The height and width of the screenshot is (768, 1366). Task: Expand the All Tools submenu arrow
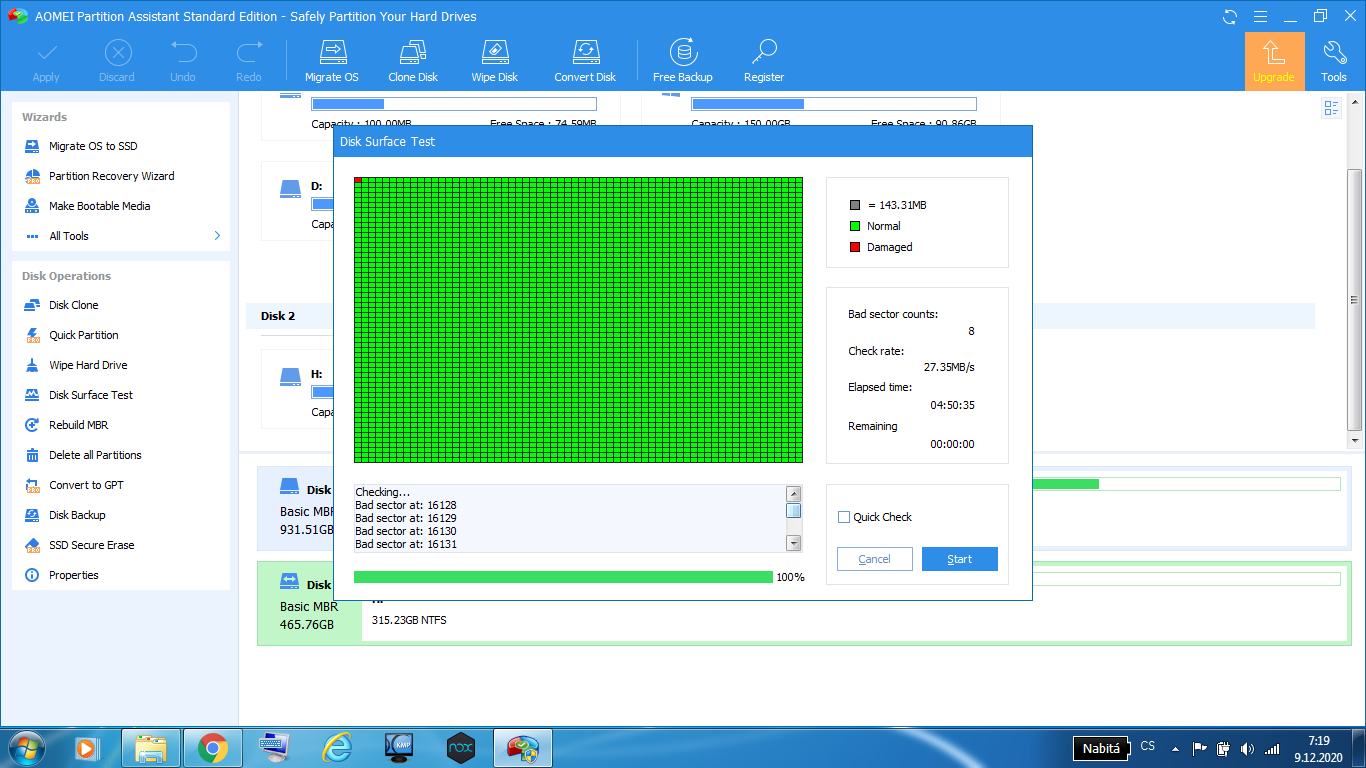coord(217,236)
